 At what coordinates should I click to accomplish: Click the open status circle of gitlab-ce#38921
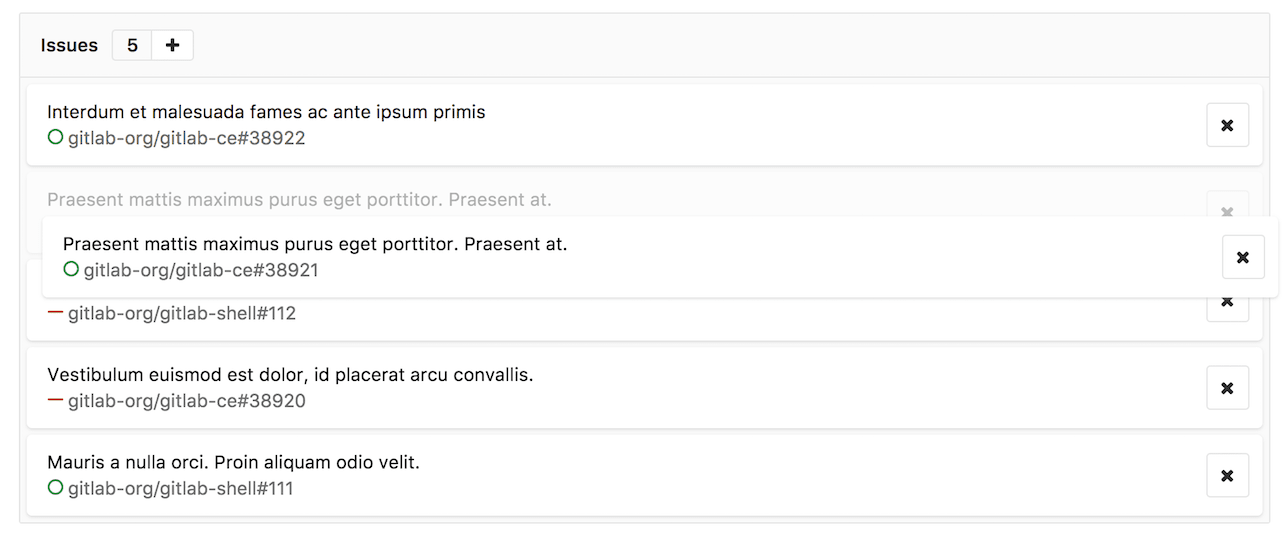pos(71,269)
